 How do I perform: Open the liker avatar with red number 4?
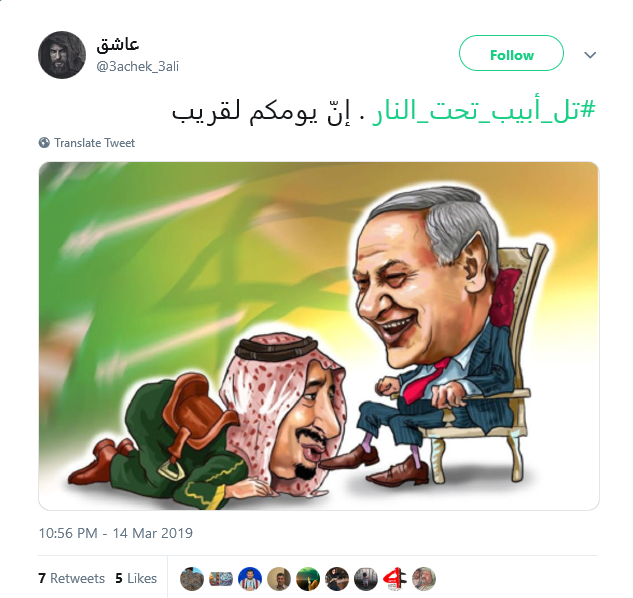pyautogui.click(x=395, y=579)
